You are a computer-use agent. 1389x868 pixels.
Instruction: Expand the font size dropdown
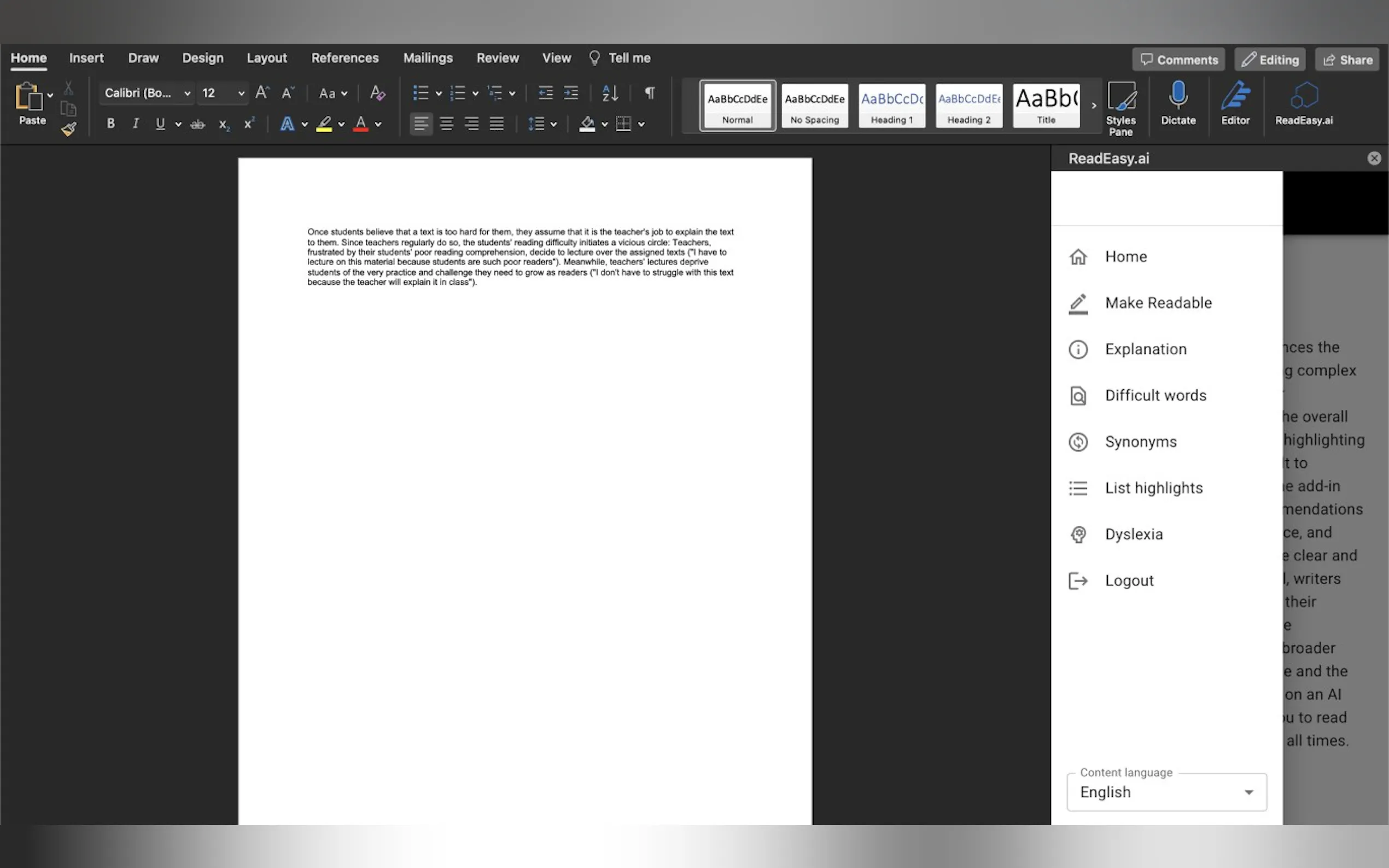coord(241,93)
